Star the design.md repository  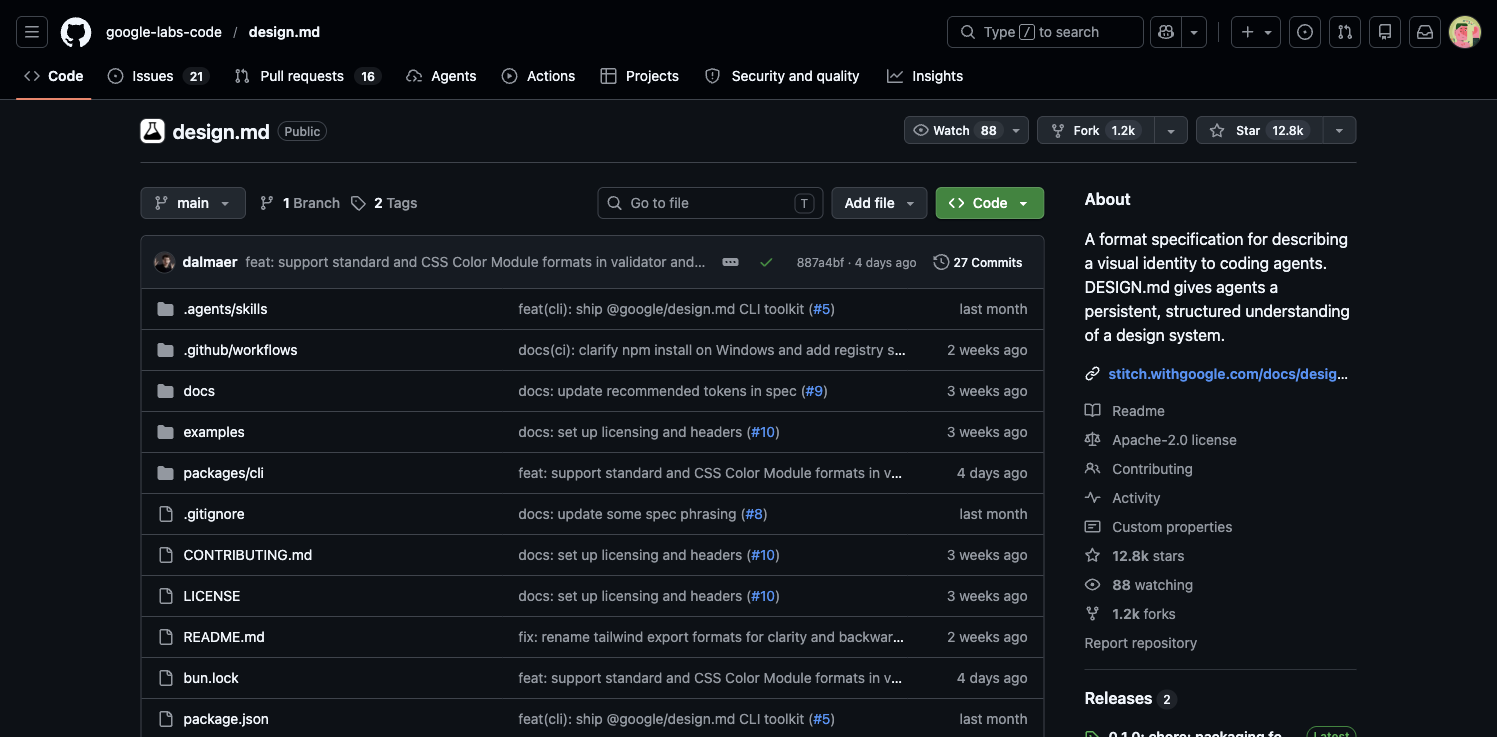click(x=1259, y=131)
